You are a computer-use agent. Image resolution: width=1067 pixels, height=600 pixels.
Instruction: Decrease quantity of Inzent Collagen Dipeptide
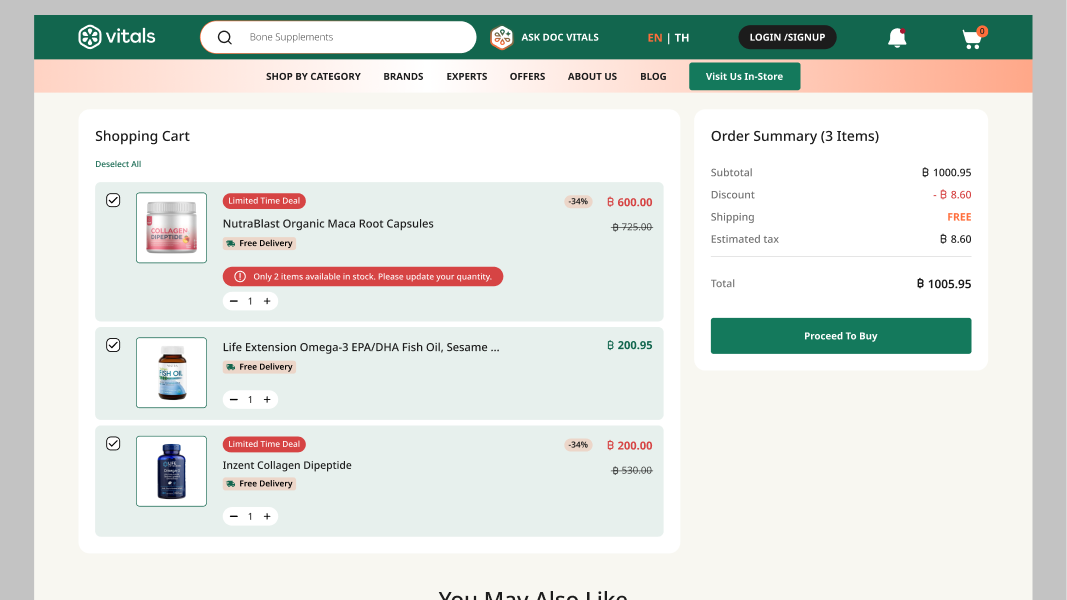coord(233,517)
